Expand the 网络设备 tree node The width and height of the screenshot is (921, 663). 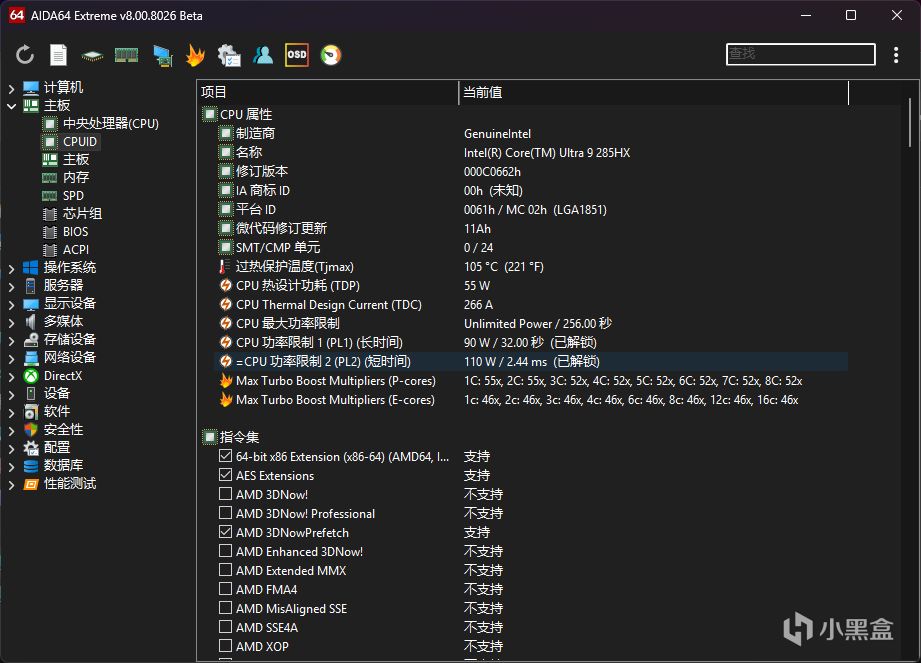[11, 358]
